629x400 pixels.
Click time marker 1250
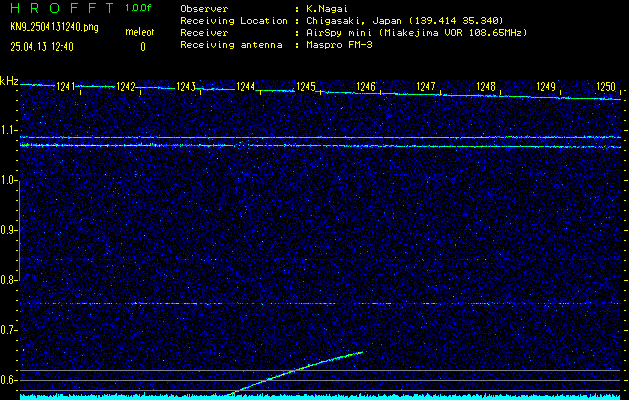point(606,86)
